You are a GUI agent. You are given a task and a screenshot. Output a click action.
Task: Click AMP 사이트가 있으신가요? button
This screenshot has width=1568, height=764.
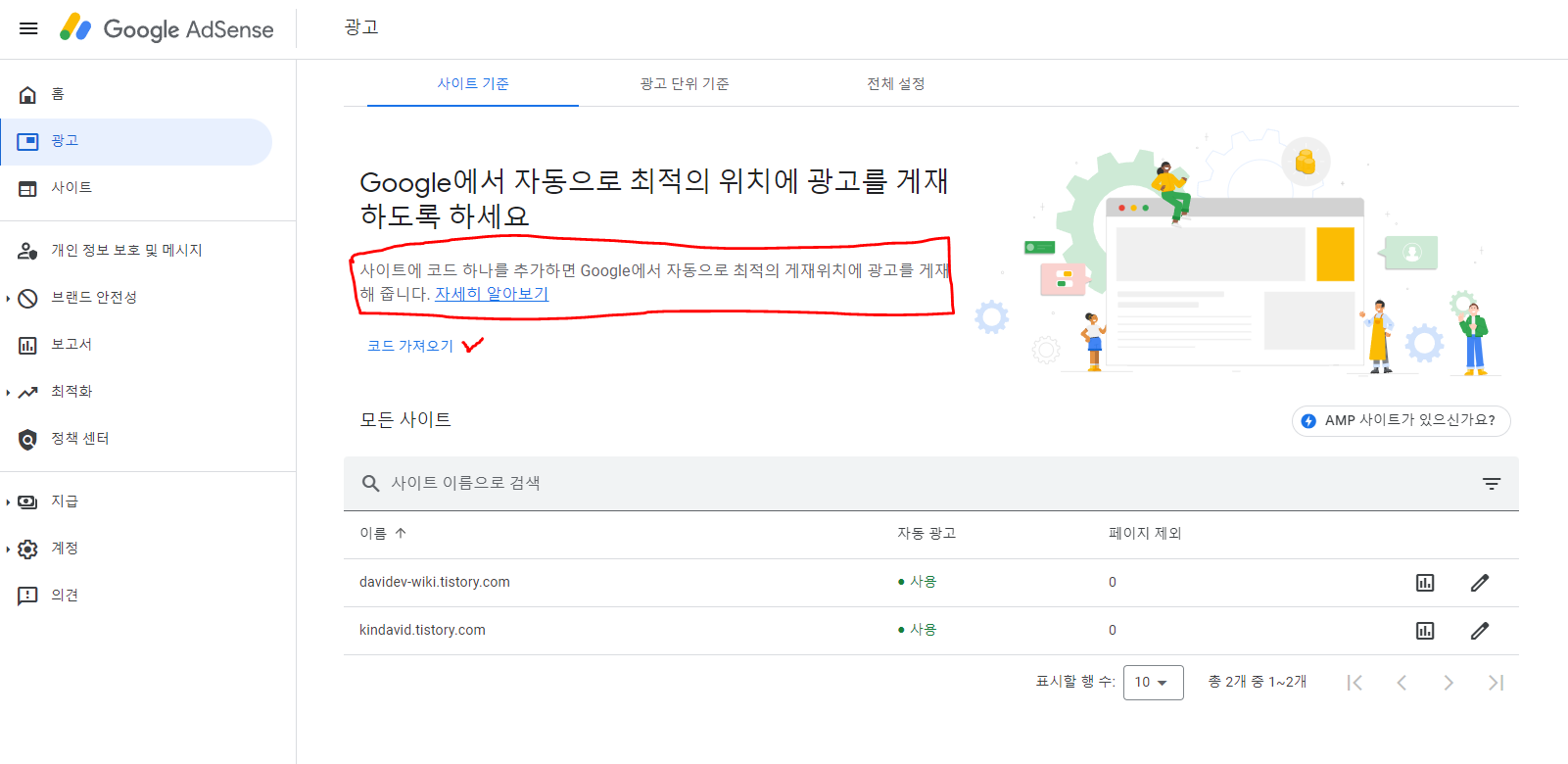coord(1401,421)
